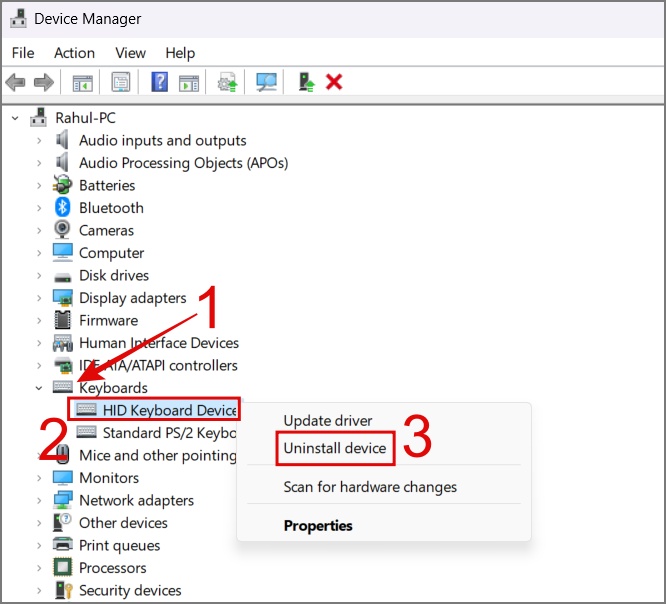Open the View menu
The width and height of the screenshot is (666, 604).
(130, 53)
